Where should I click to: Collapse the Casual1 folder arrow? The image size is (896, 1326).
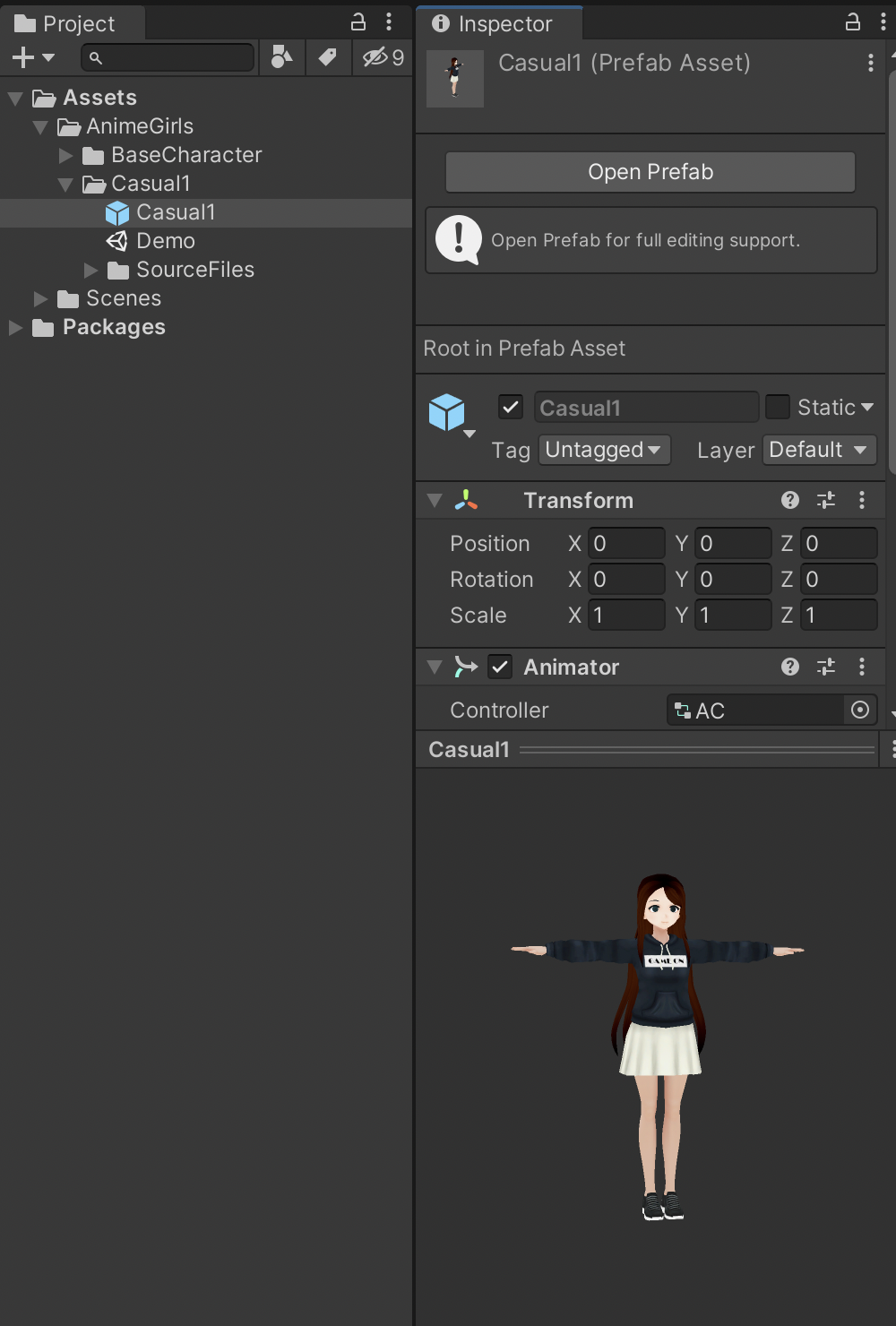tap(65, 184)
